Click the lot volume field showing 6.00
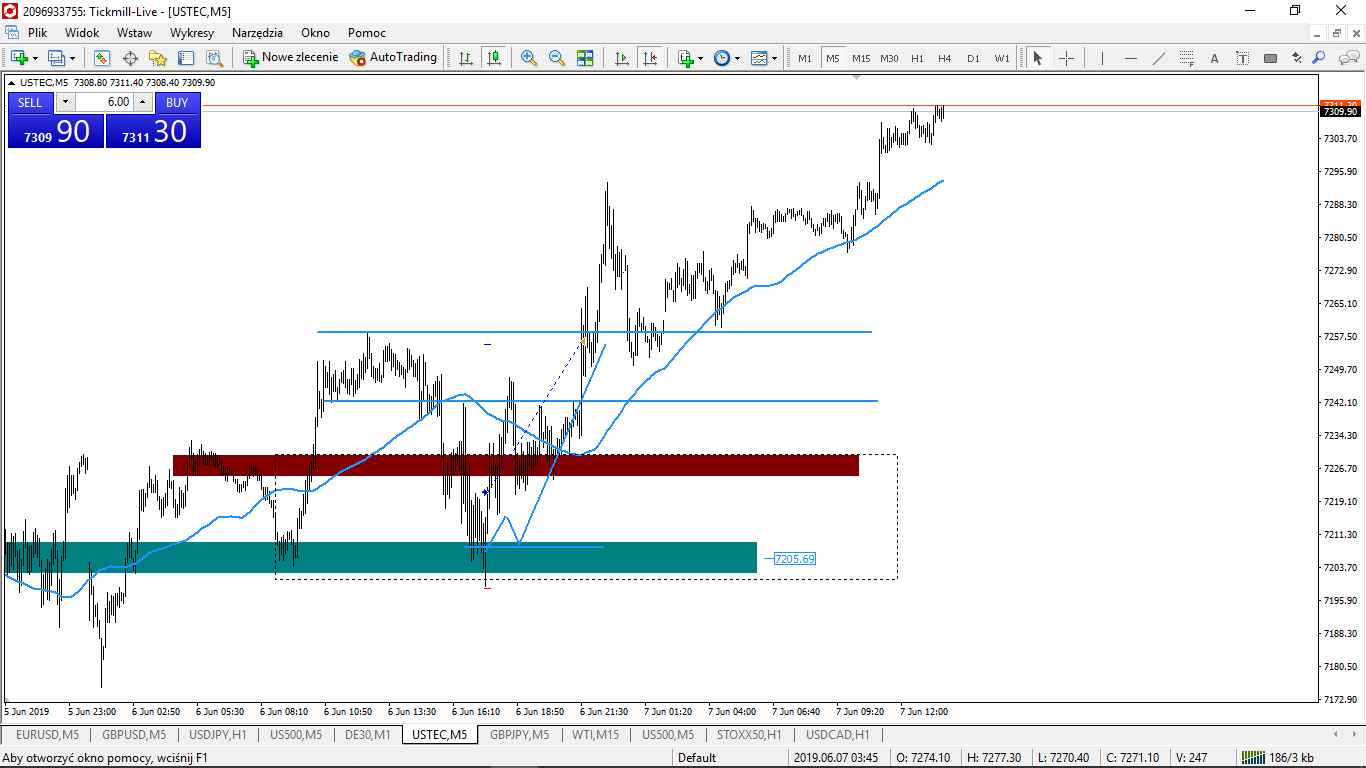1366x768 pixels. click(104, 102)
